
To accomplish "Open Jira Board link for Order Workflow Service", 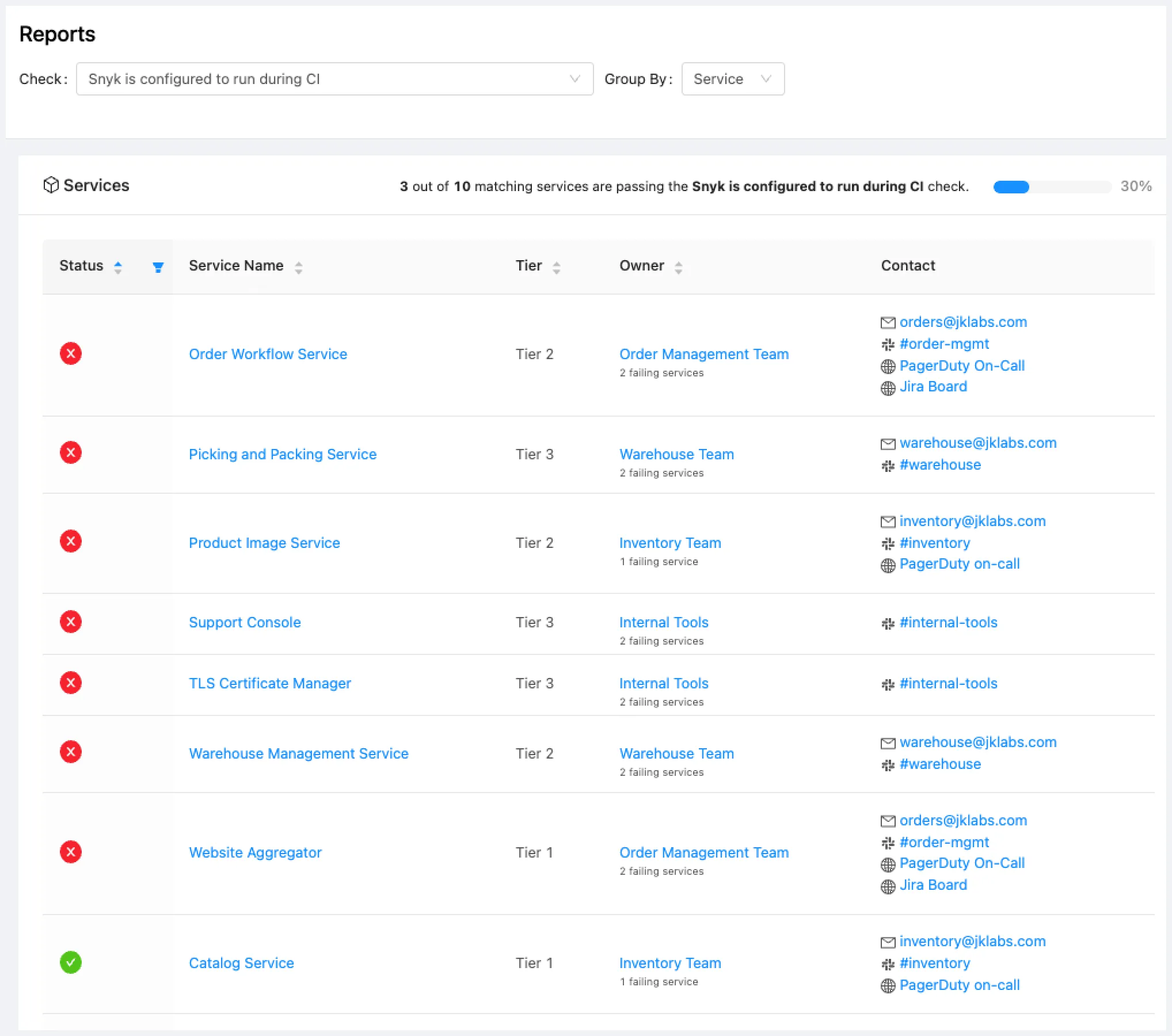I will pyautogui.click(x=933, y=387).
